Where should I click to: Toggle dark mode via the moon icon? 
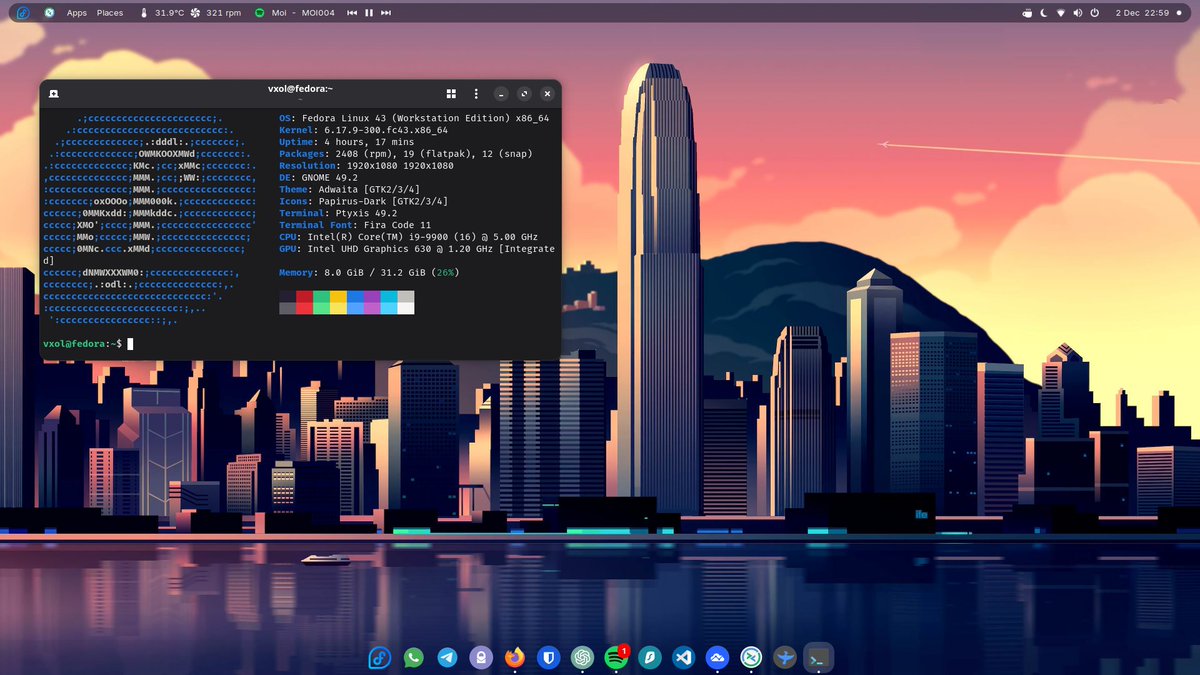pos(1043,13)
